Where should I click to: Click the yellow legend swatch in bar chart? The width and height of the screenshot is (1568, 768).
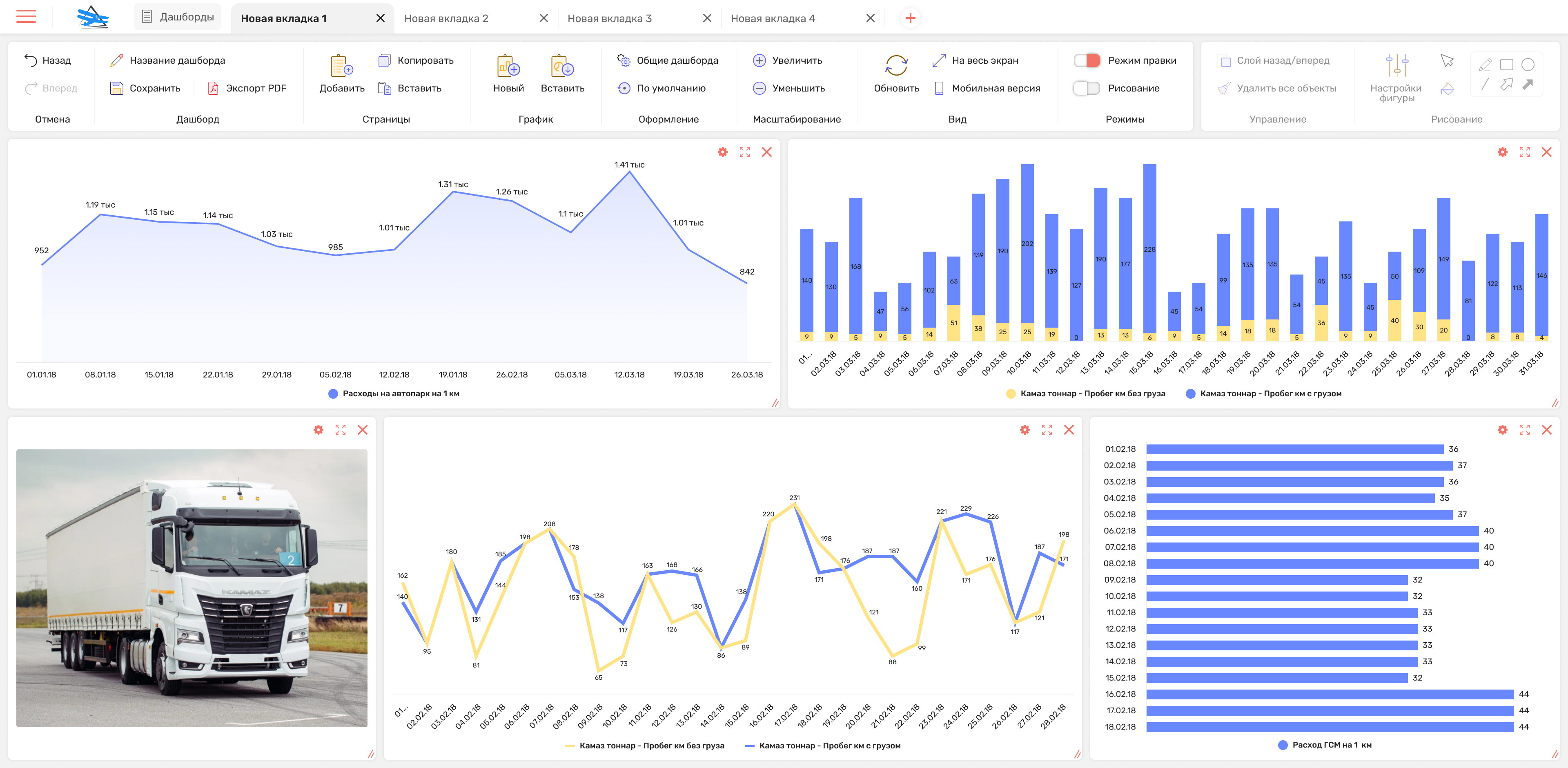pyautogui.click(x=1011, y=394)
